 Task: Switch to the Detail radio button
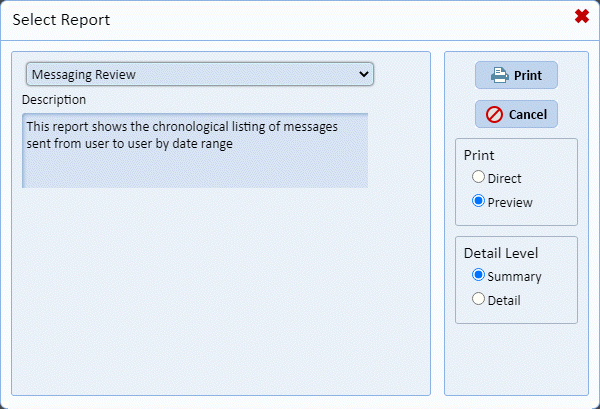click(479, 299)
